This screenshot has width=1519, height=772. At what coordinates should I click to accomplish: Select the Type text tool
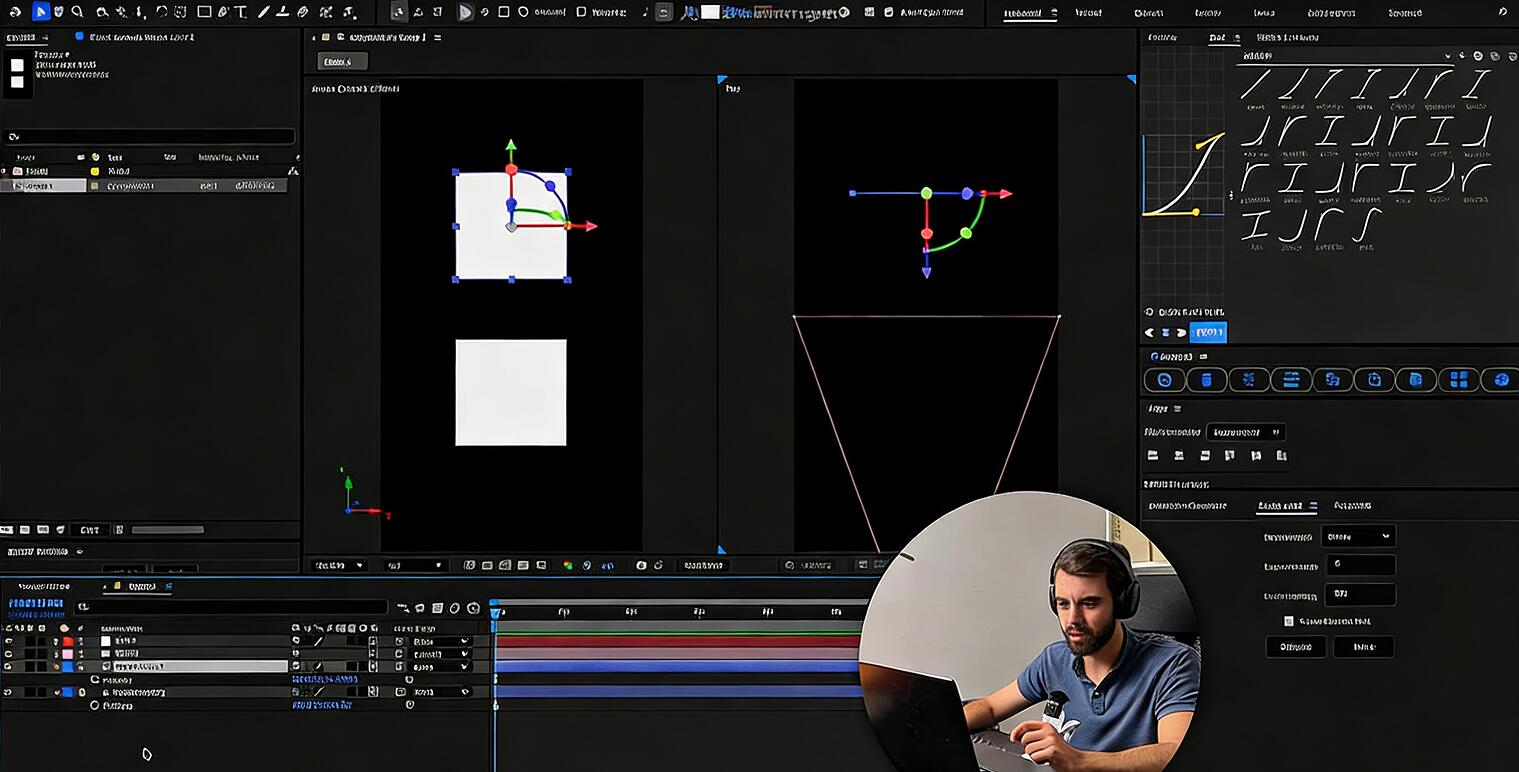coord(241,12)
